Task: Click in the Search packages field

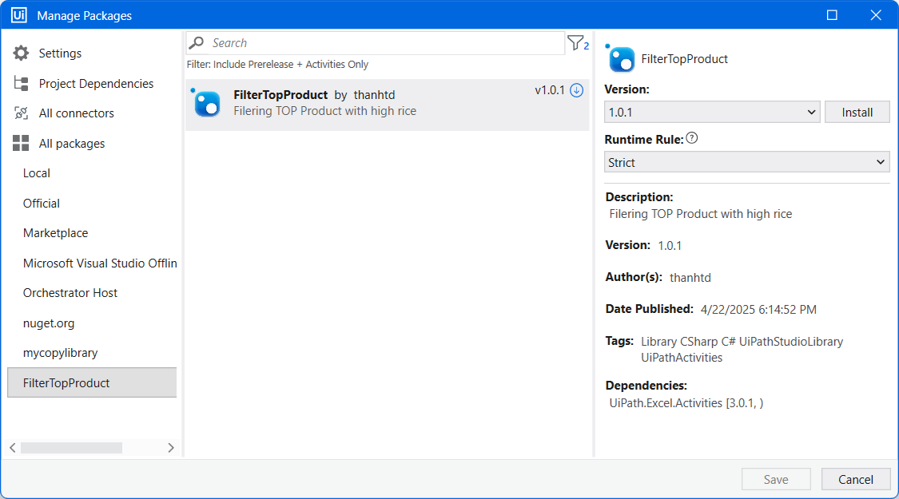Action: 375,43
